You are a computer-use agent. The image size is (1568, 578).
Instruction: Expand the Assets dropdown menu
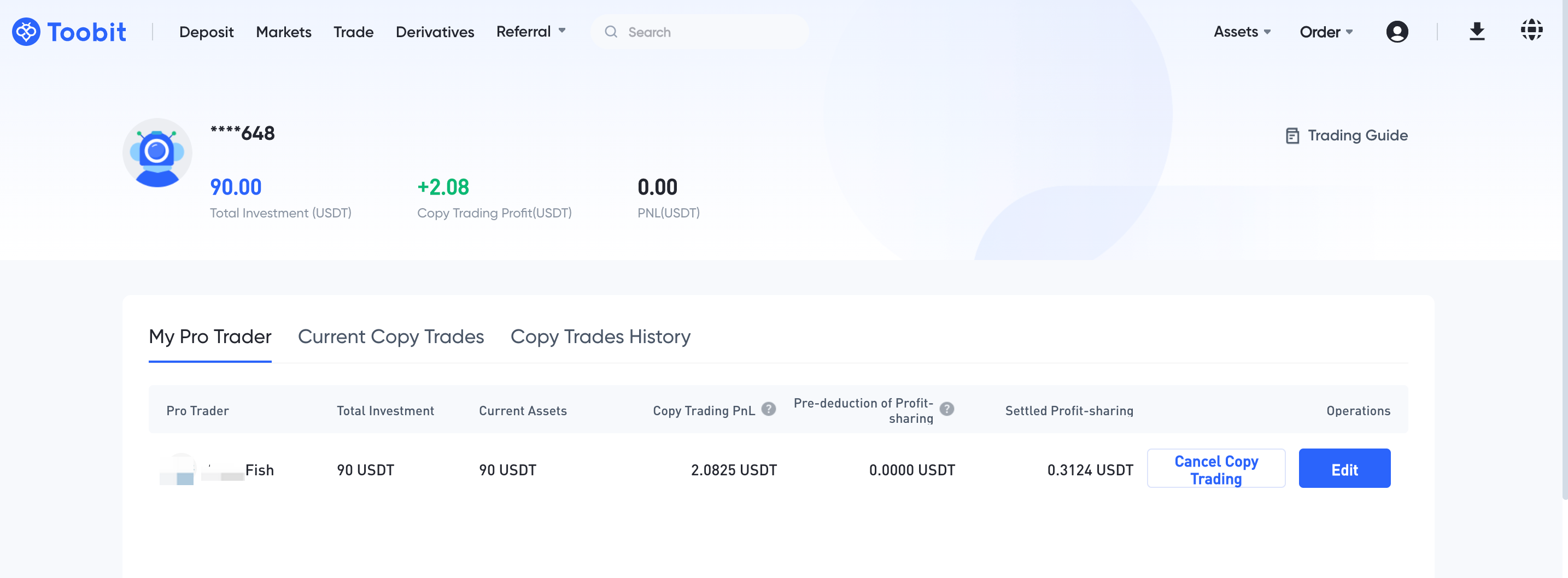[1242, 32]
